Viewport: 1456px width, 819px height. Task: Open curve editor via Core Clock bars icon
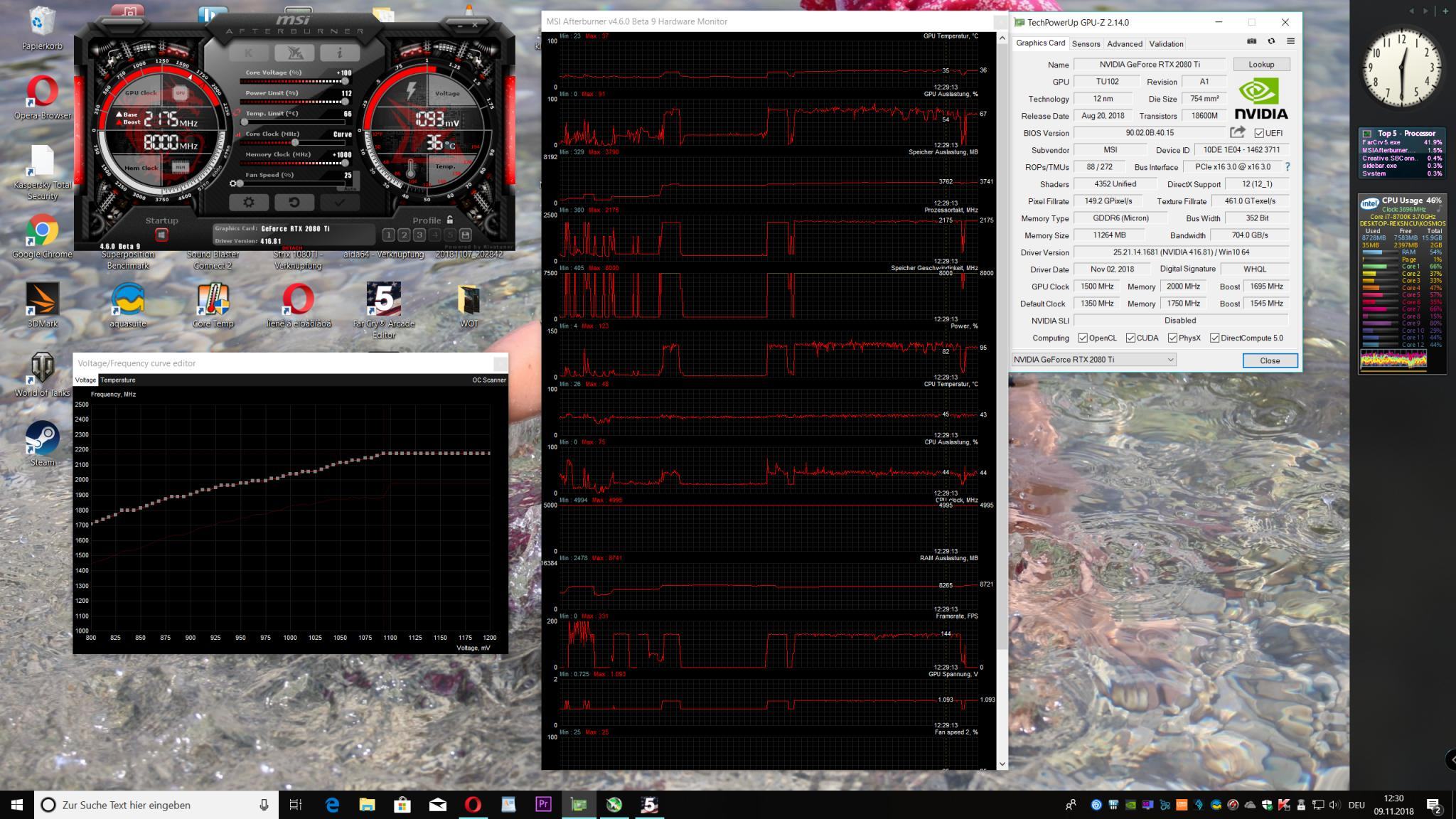point(238,134)
